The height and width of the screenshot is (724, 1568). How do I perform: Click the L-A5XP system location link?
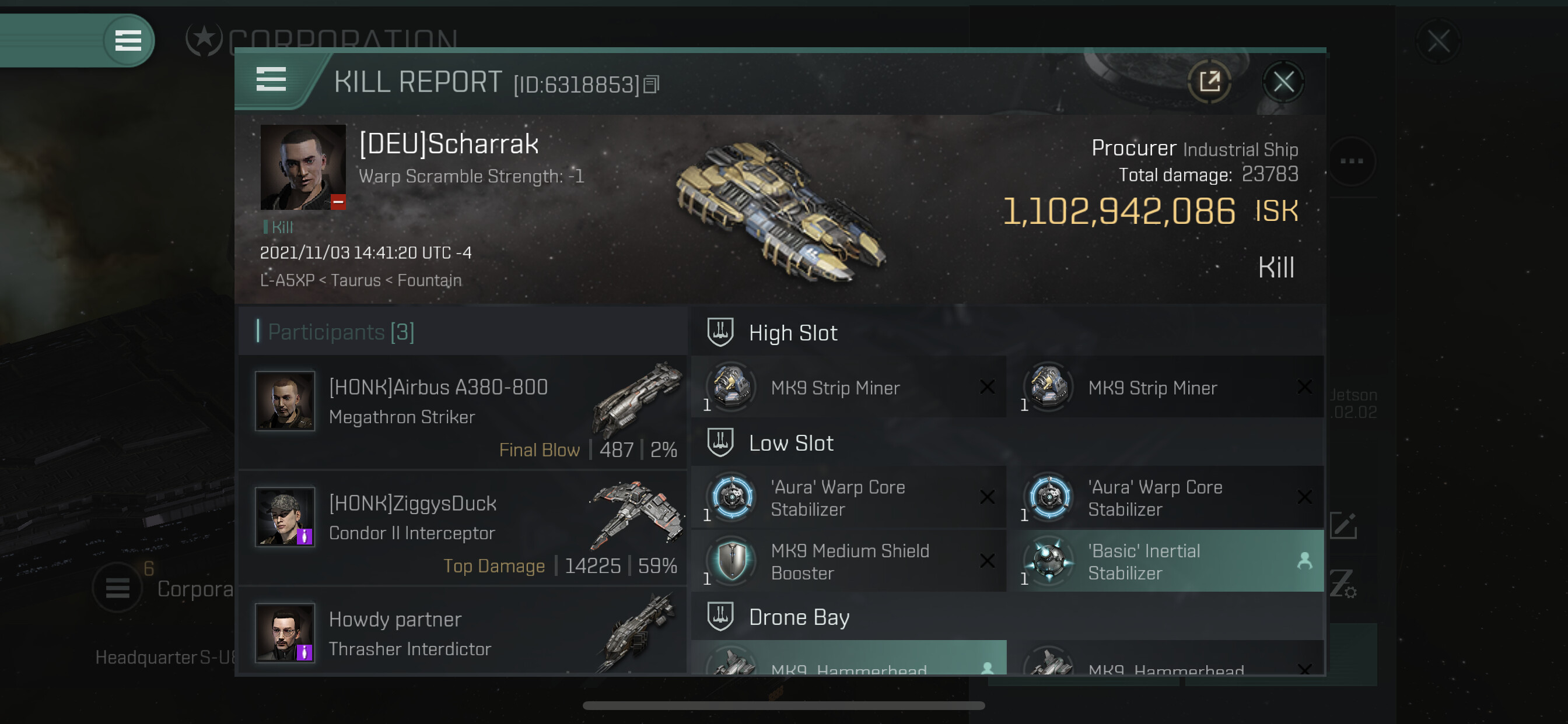[286, 280]
